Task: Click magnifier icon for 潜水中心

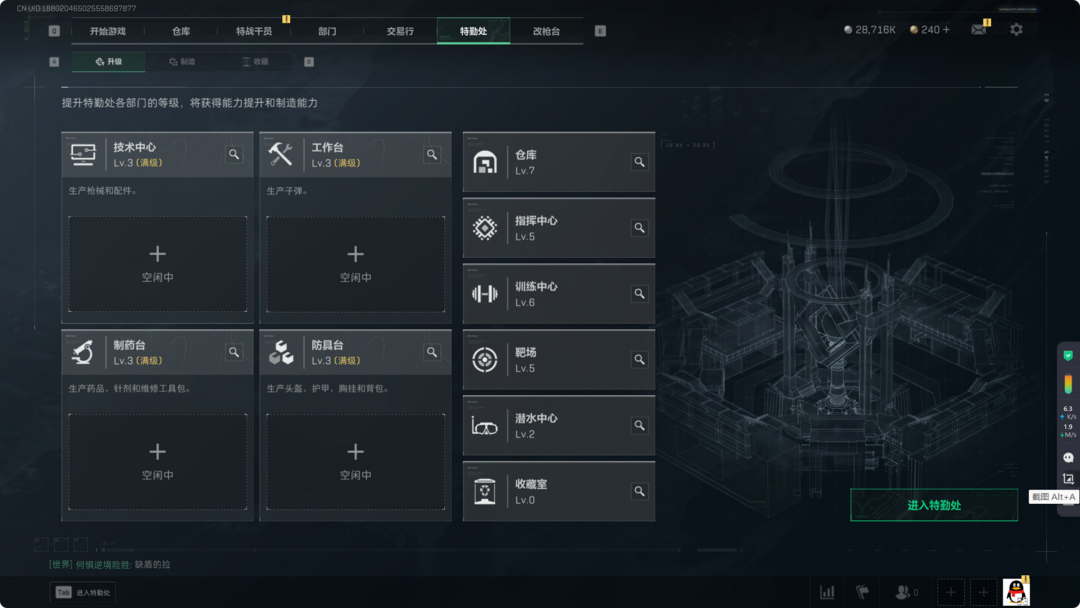Action: point(639,426)
